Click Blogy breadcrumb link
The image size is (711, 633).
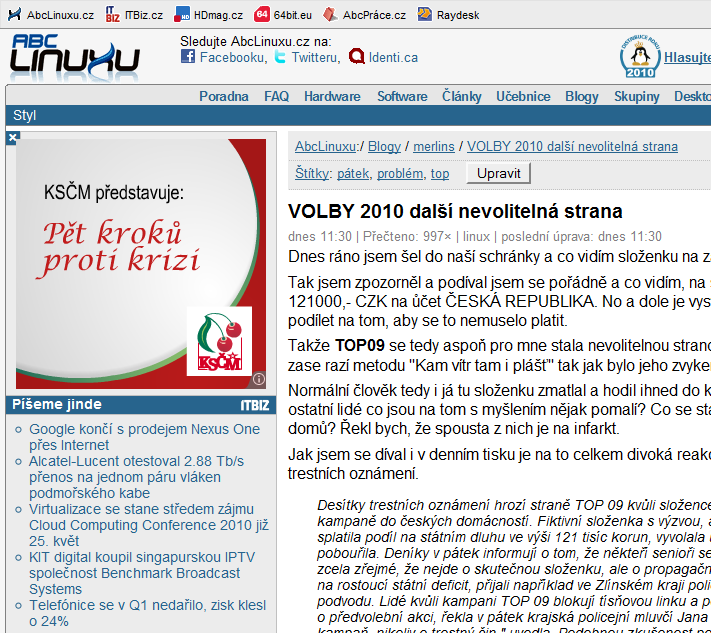(x=384, y=146)
